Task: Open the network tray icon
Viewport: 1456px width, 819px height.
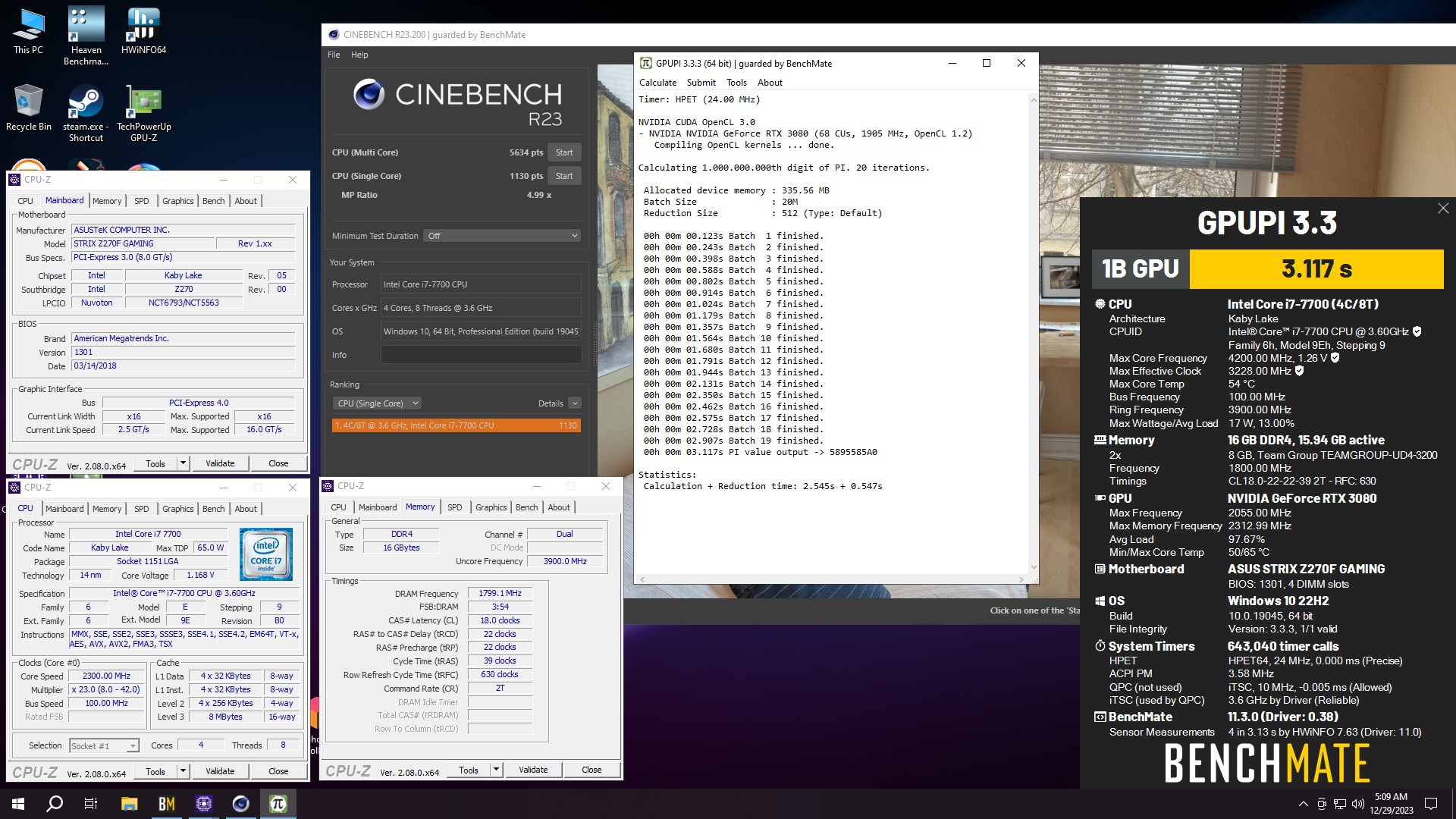Action: (x=1340, y=804)
